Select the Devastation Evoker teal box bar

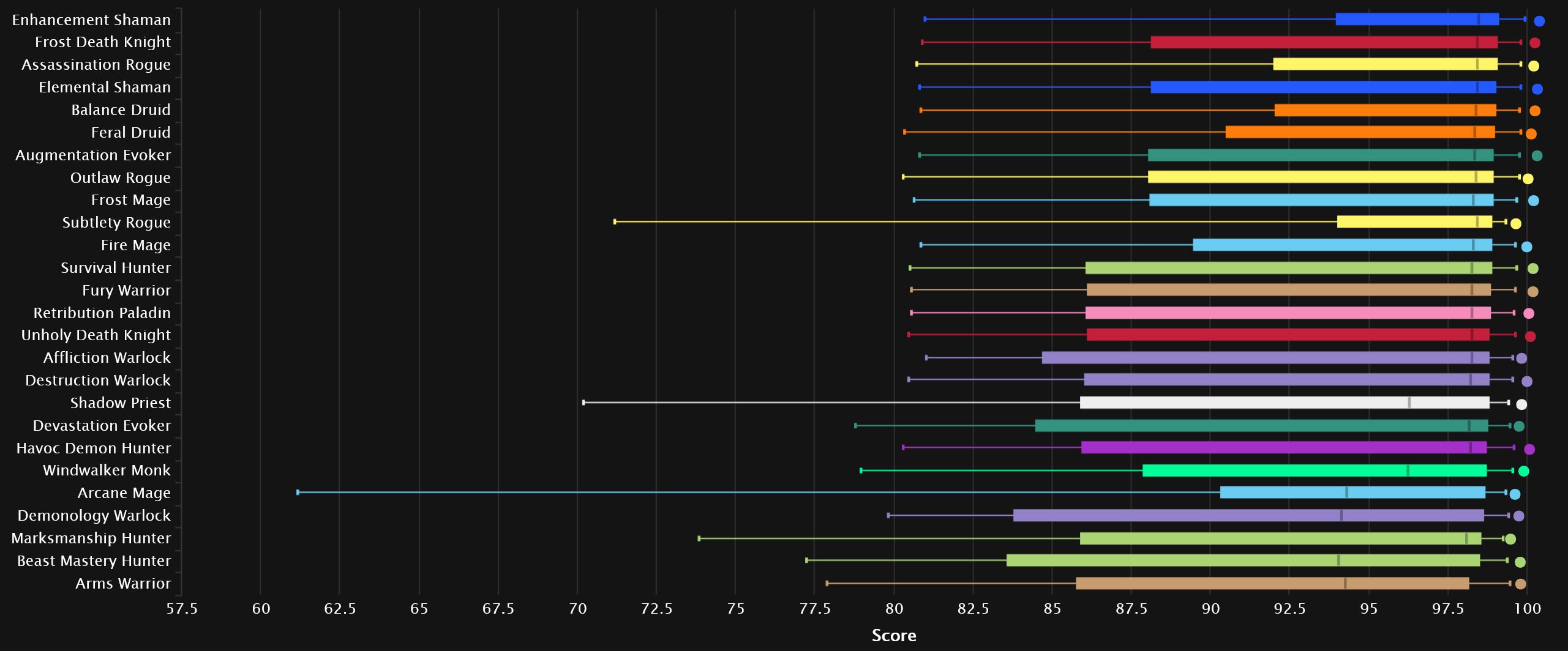[1261, 426]
